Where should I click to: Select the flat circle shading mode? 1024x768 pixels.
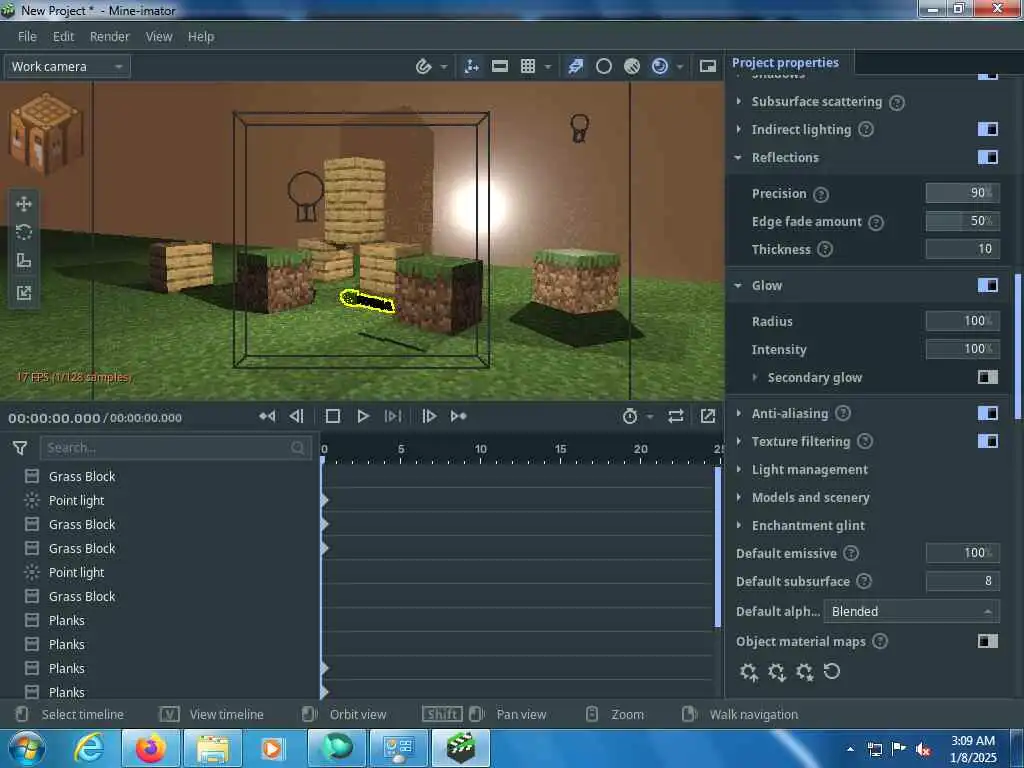click(x=604, y=66)
